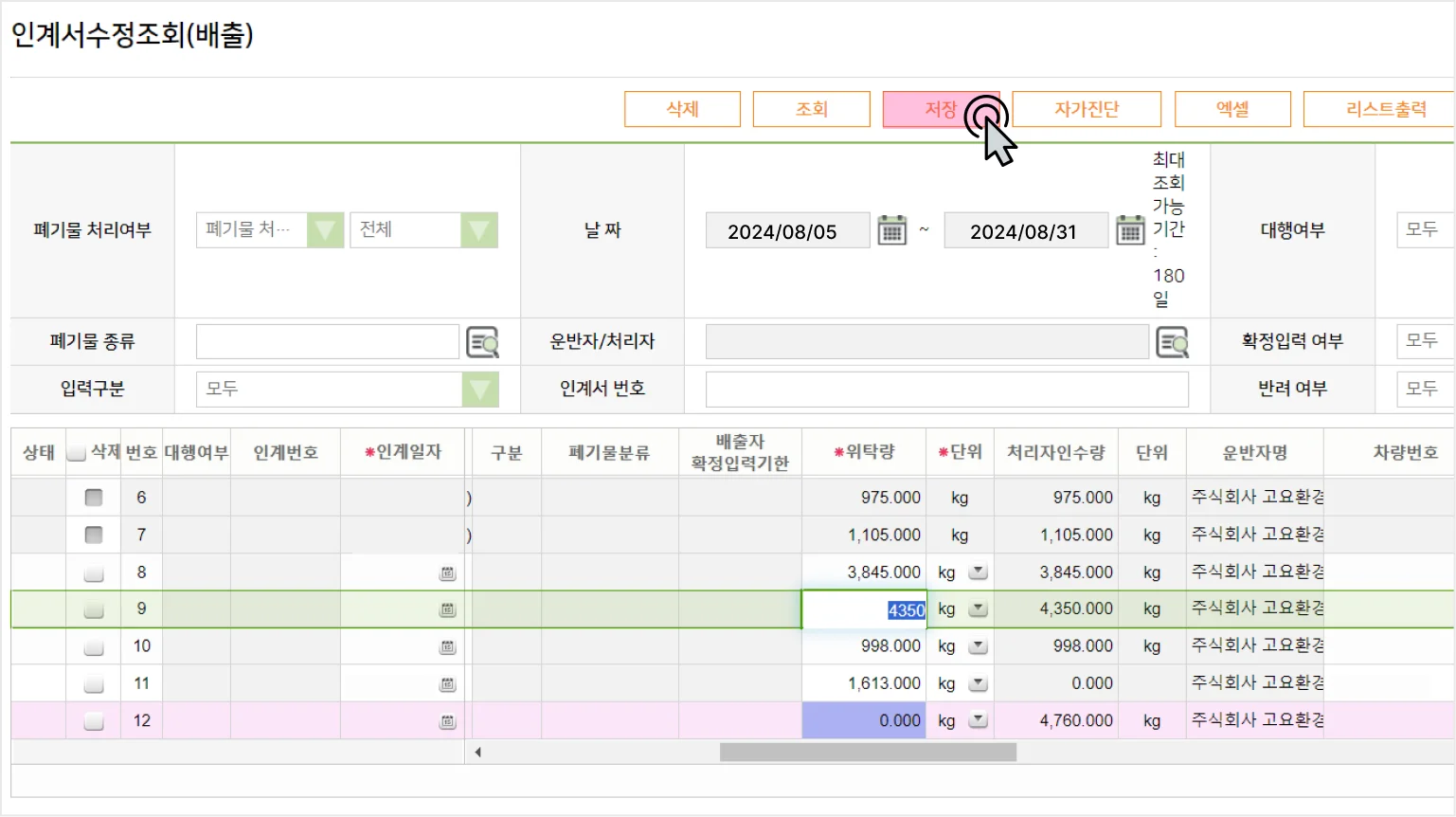This screenshot has width=1456, height=817.
Task: Open the 운반자/처리자 search lookup icon
Action: [x=1174, y=341]
